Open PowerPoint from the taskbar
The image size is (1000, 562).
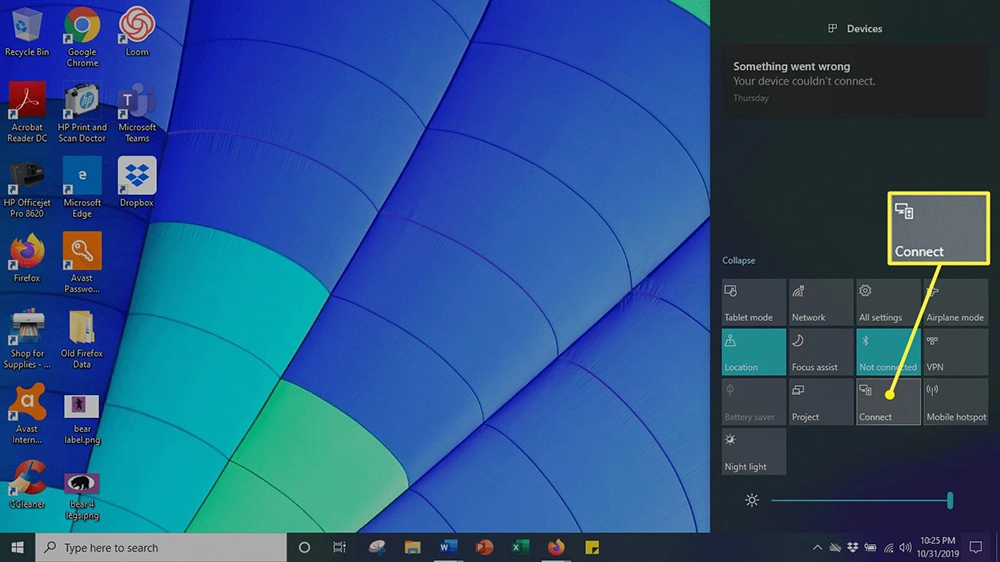(484, 547)
